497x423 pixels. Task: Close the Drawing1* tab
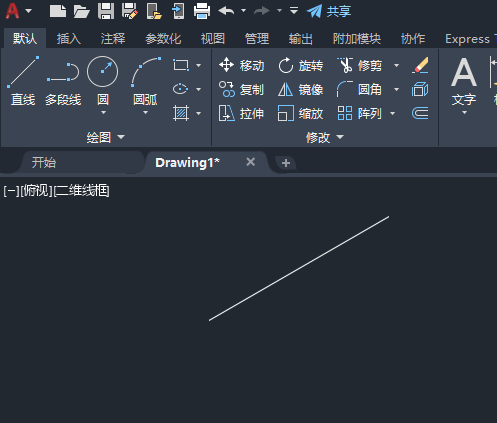coord(251,162)
